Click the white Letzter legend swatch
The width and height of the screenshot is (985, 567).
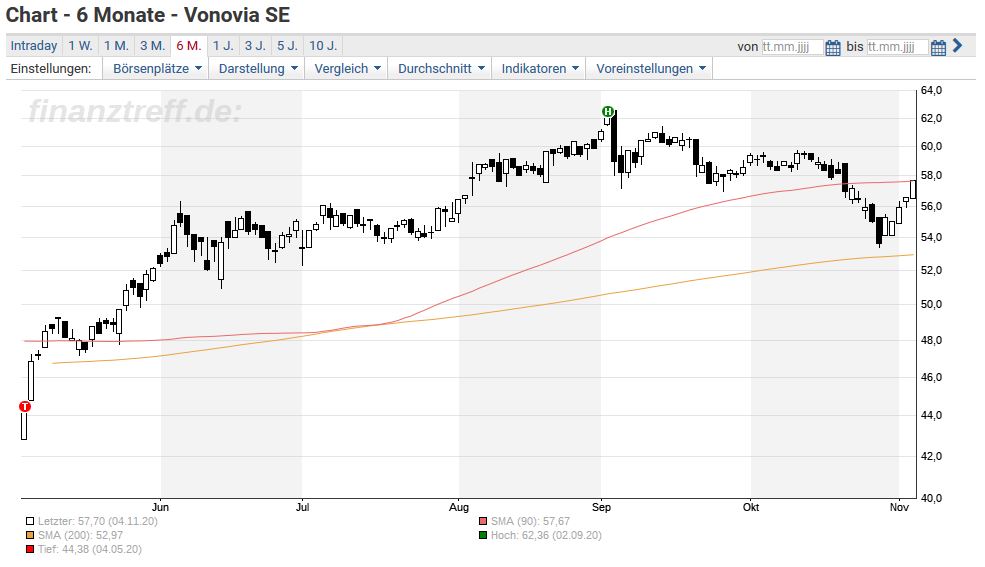(x=30, y=521)
